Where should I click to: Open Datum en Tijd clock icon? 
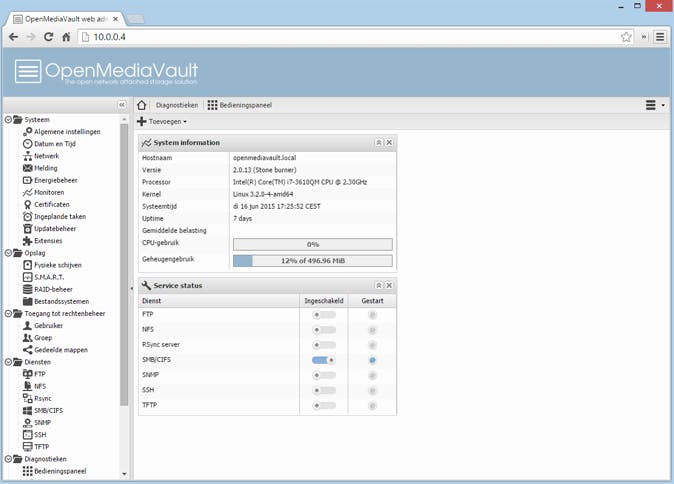pyautogui.click(x=28, y=144)
